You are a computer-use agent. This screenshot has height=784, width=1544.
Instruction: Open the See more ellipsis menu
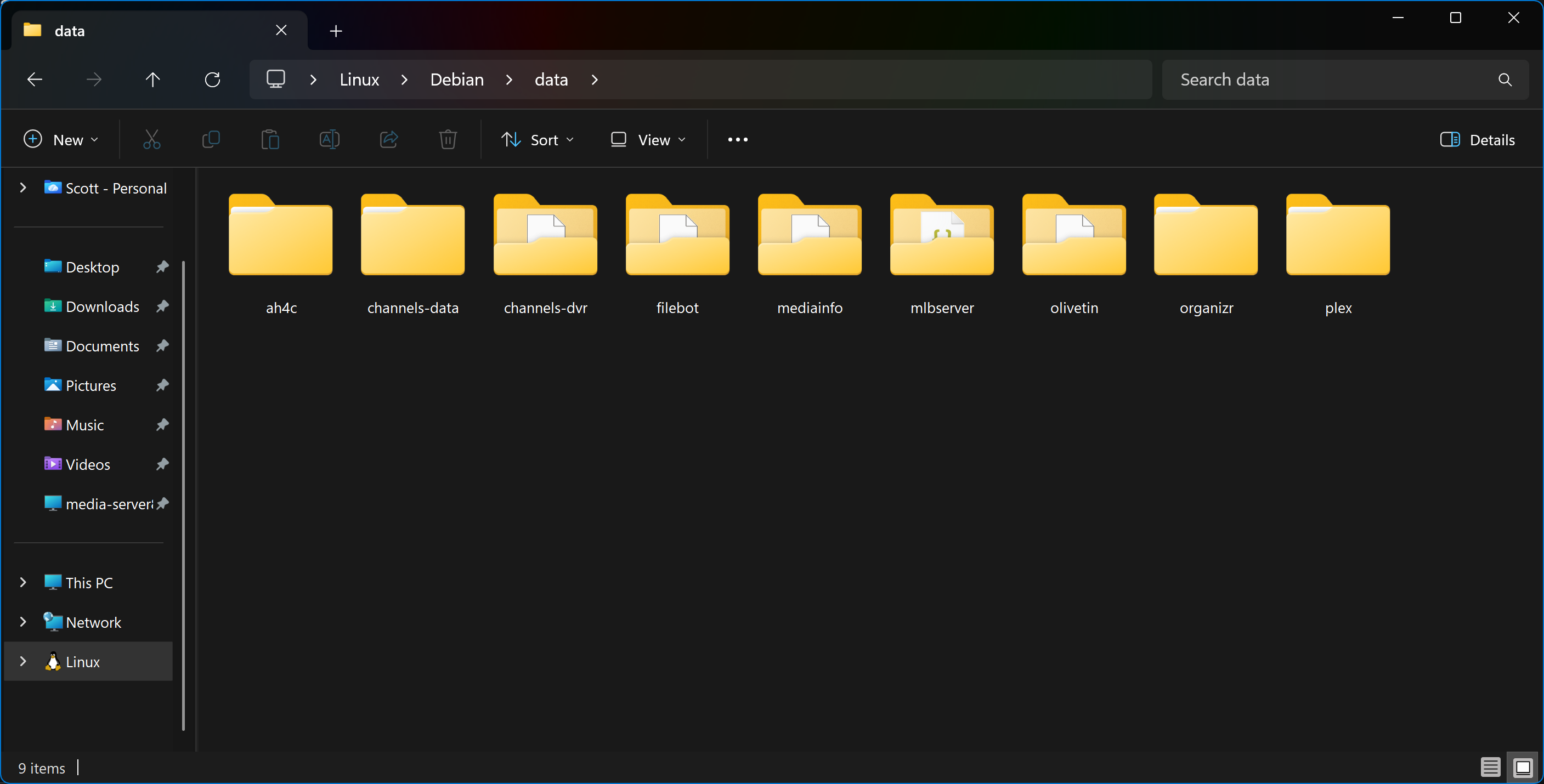(x=737, y=140)
